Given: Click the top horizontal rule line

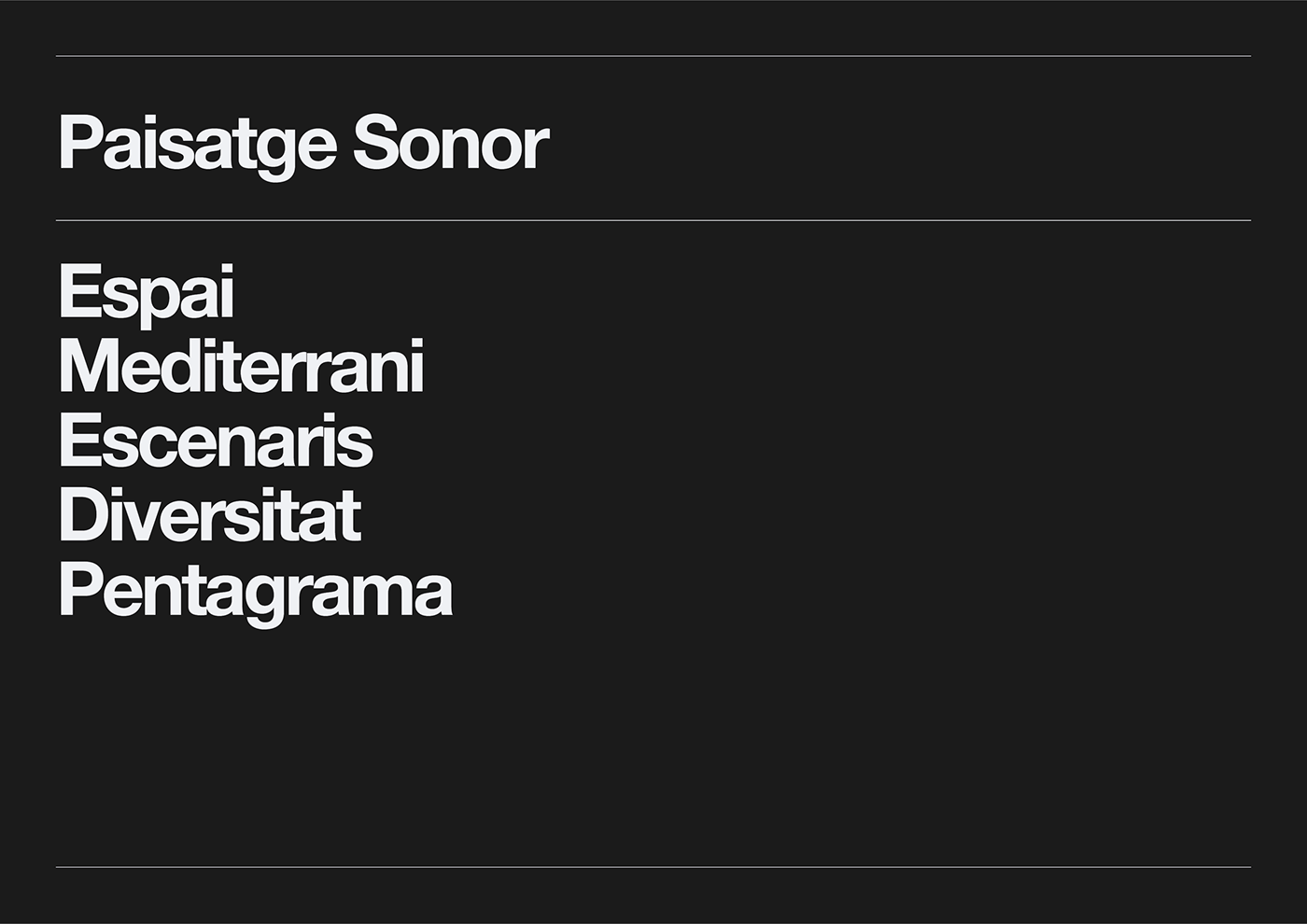Looking at the screenshot, I should click(x=653, y=56).
